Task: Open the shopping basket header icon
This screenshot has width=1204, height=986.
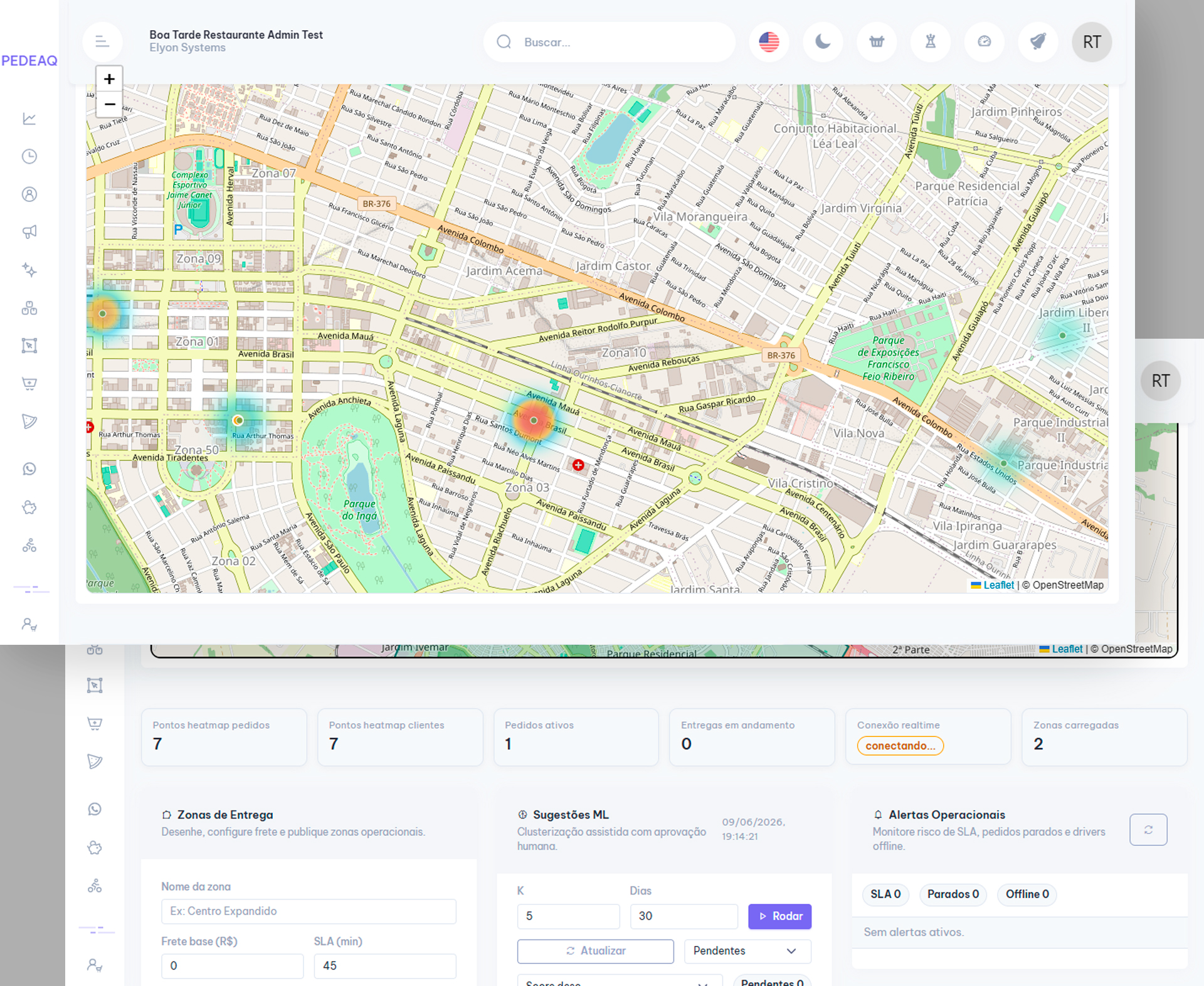Action: [x=877, y=42]
